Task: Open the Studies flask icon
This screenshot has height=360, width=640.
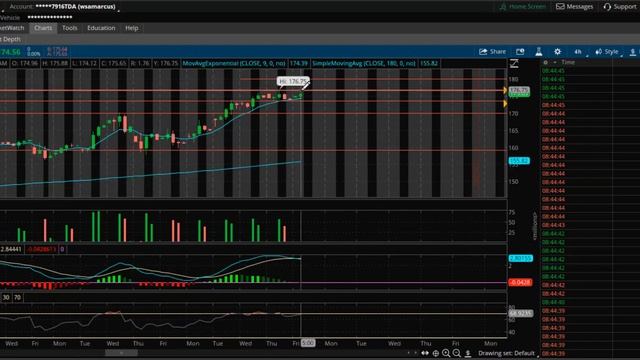Action: tap(539, 52)
